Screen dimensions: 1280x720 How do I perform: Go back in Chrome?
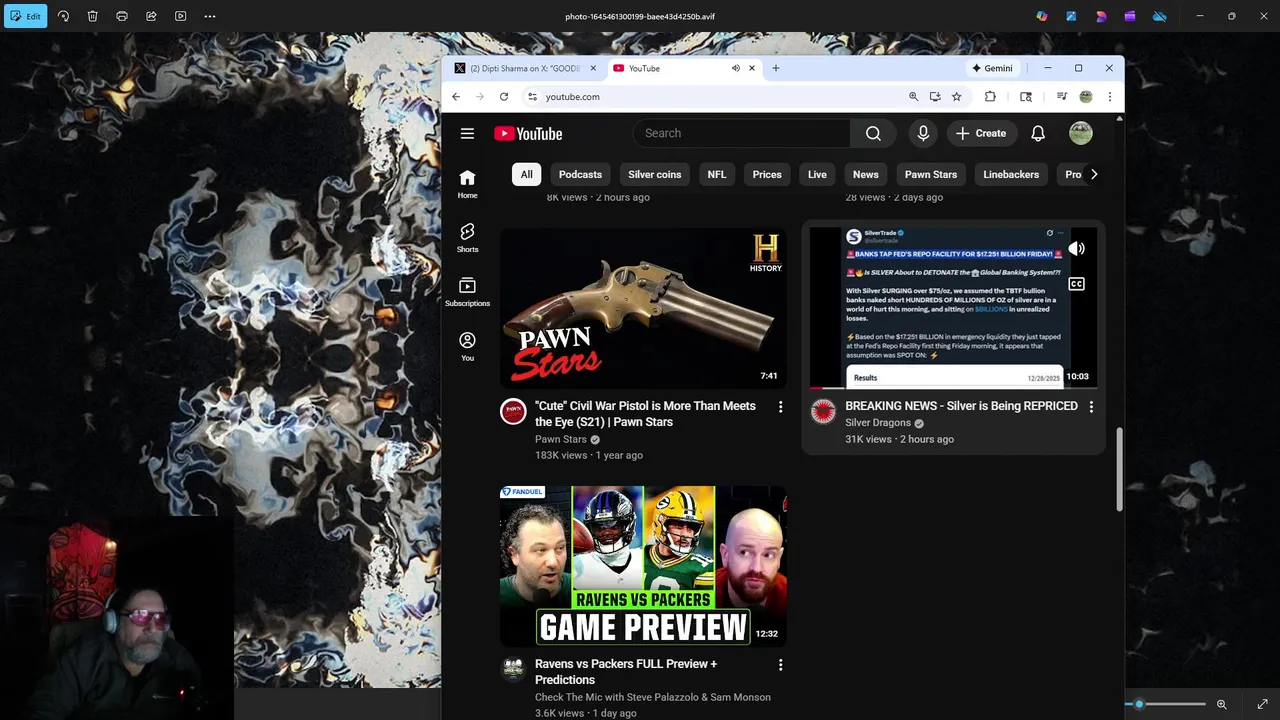[456, 97]
